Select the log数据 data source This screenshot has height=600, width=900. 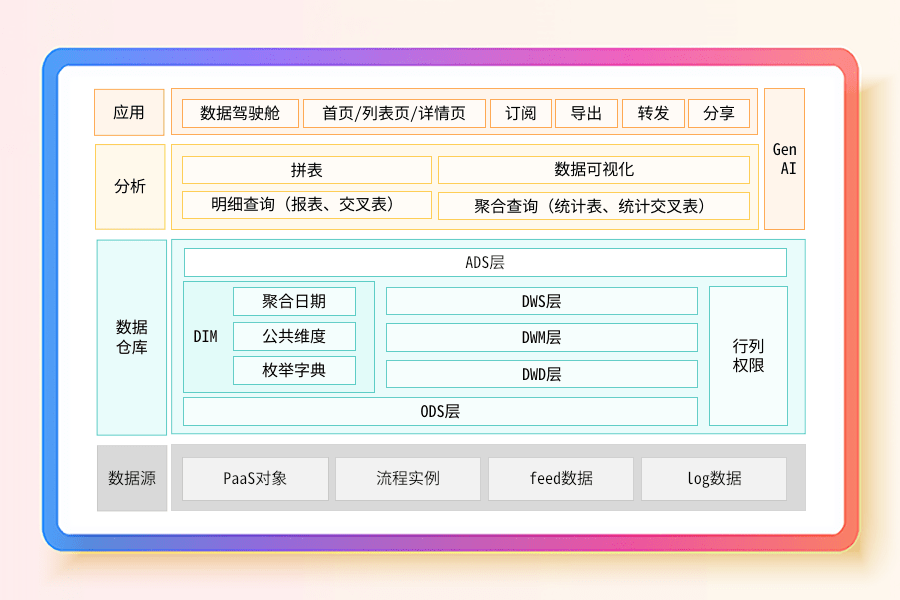tap(713, 478)
